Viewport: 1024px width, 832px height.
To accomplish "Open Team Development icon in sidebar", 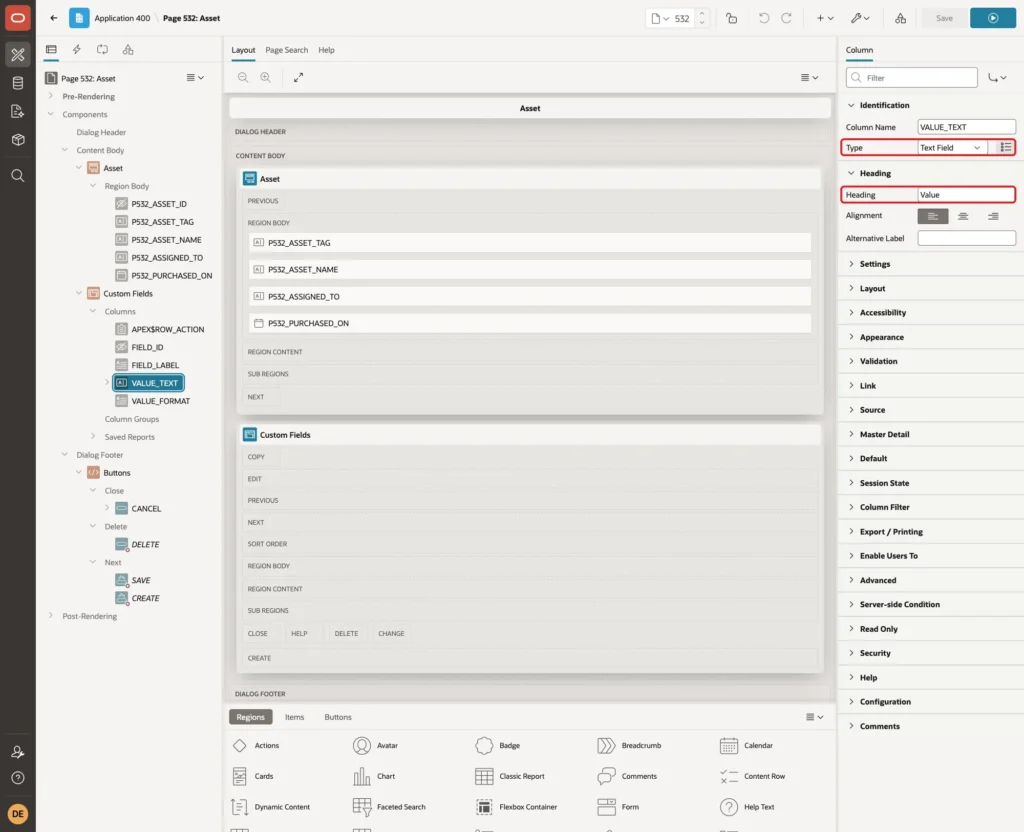I will click(18, 111).
